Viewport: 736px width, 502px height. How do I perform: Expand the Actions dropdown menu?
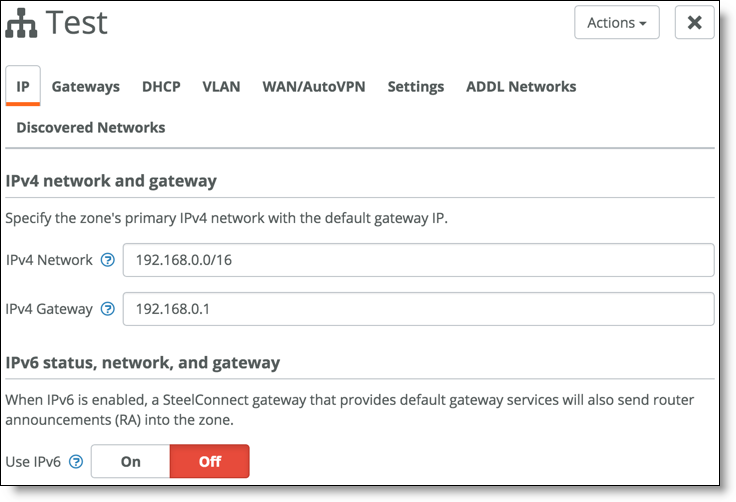(617, 23)
